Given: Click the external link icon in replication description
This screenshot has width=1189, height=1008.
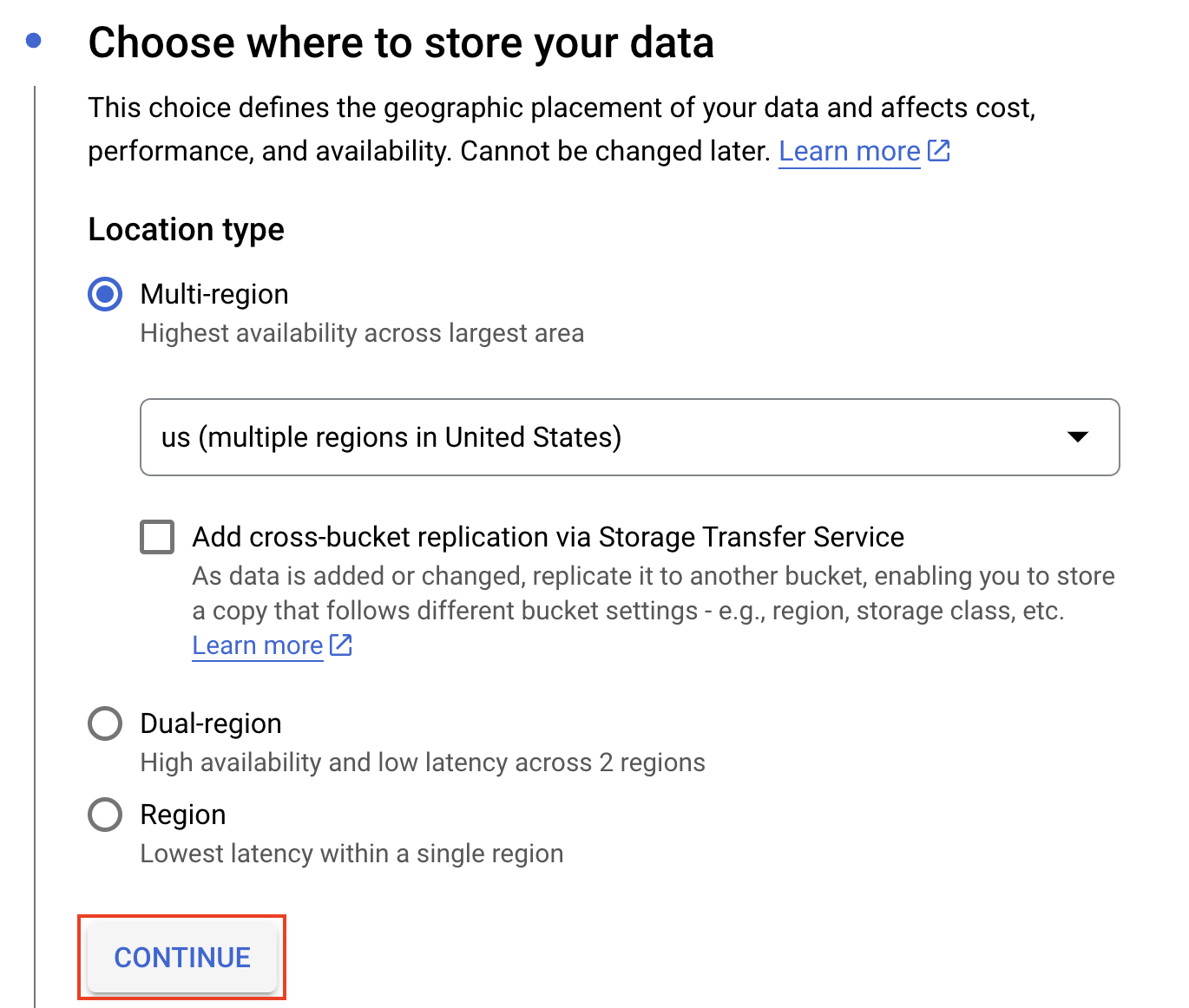Looking at the screenshot, I should pos(340,645).
